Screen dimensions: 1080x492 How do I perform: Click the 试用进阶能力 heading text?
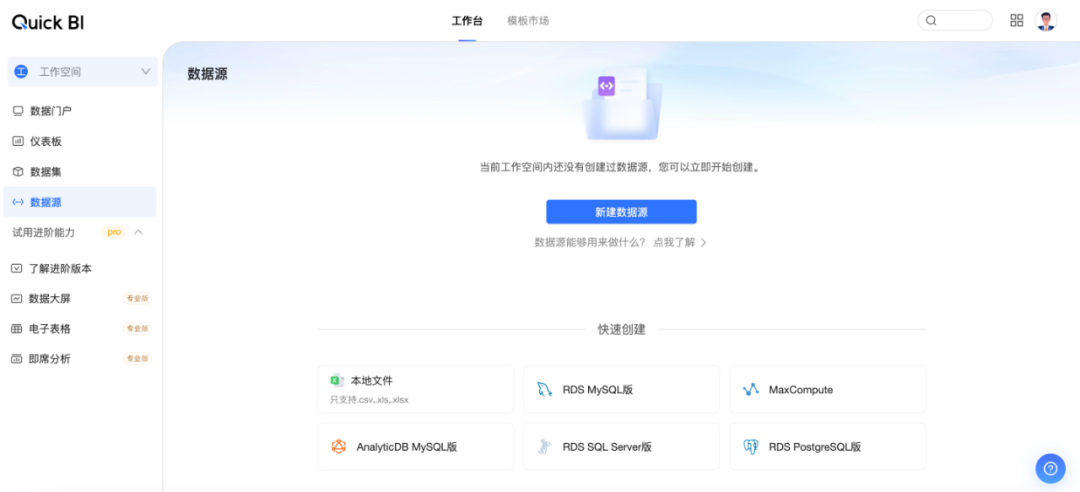[x=43, y=232]
